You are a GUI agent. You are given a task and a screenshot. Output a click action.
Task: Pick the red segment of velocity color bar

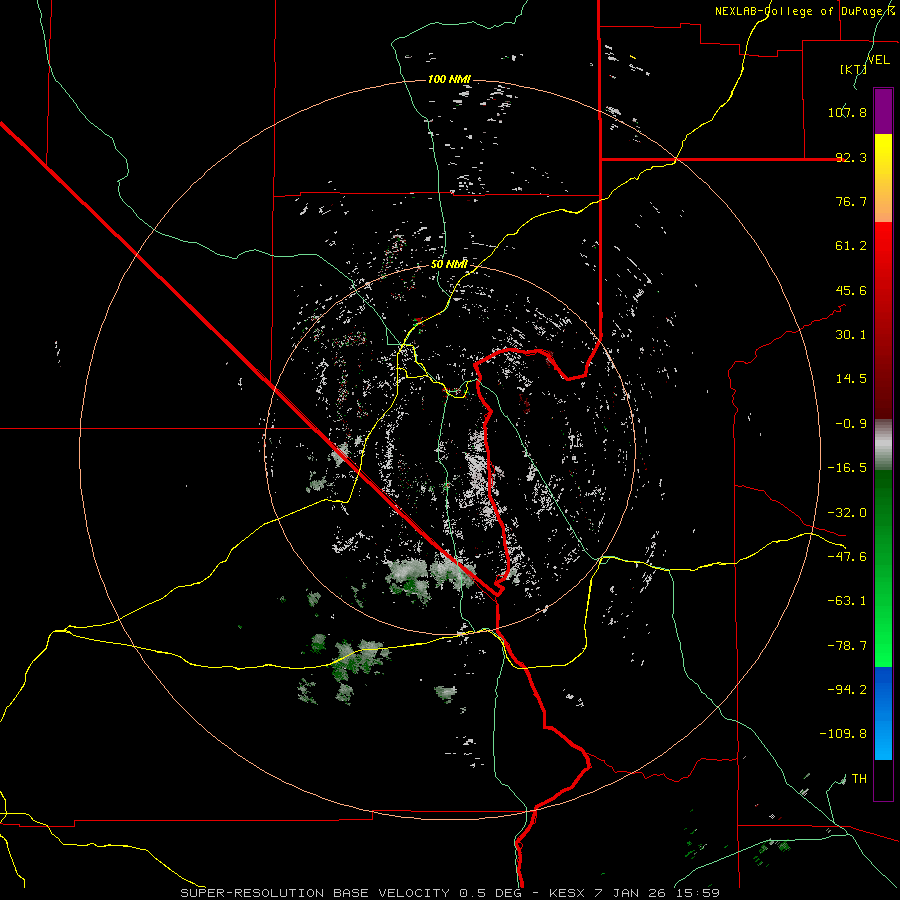883,320
